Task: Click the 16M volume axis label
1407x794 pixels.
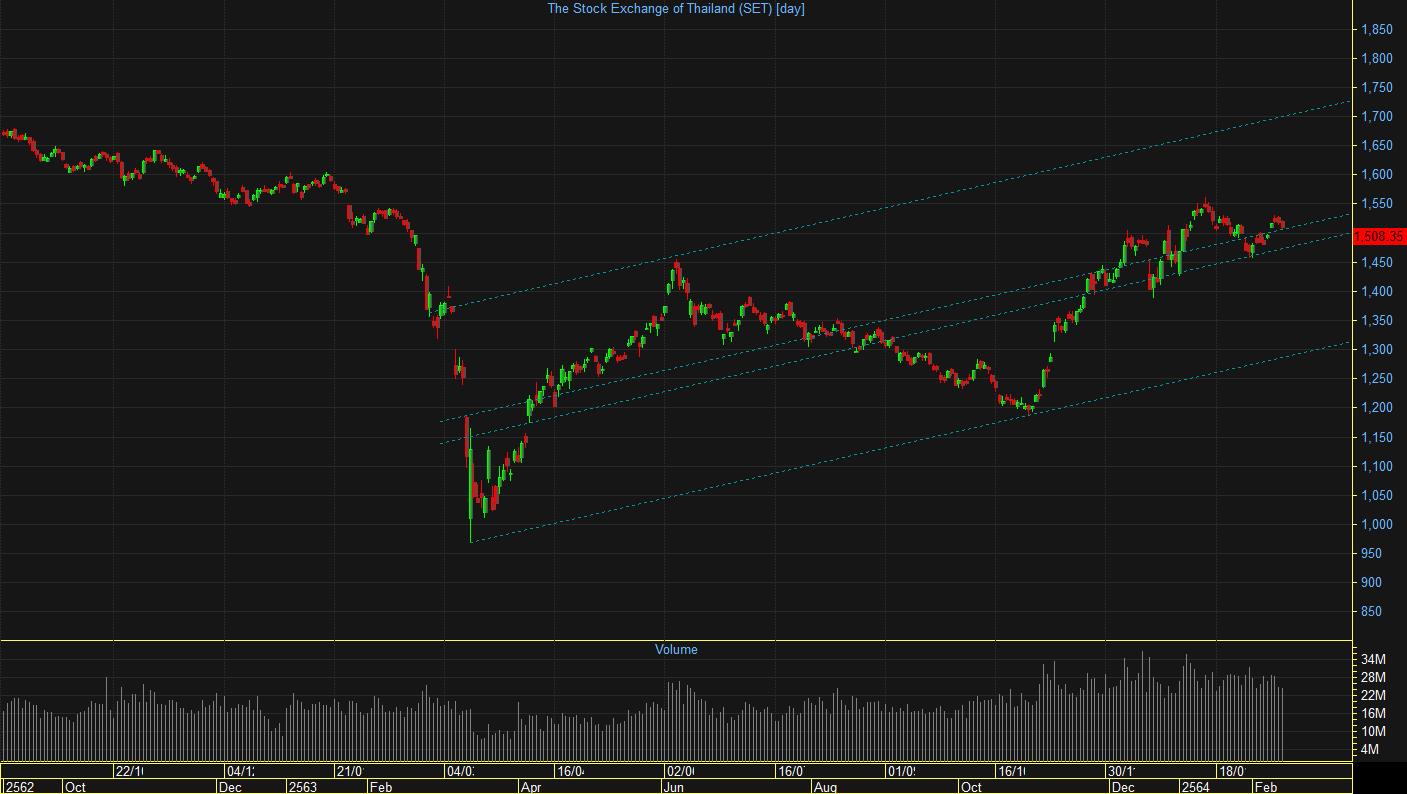Action: tap(1373, 713)
